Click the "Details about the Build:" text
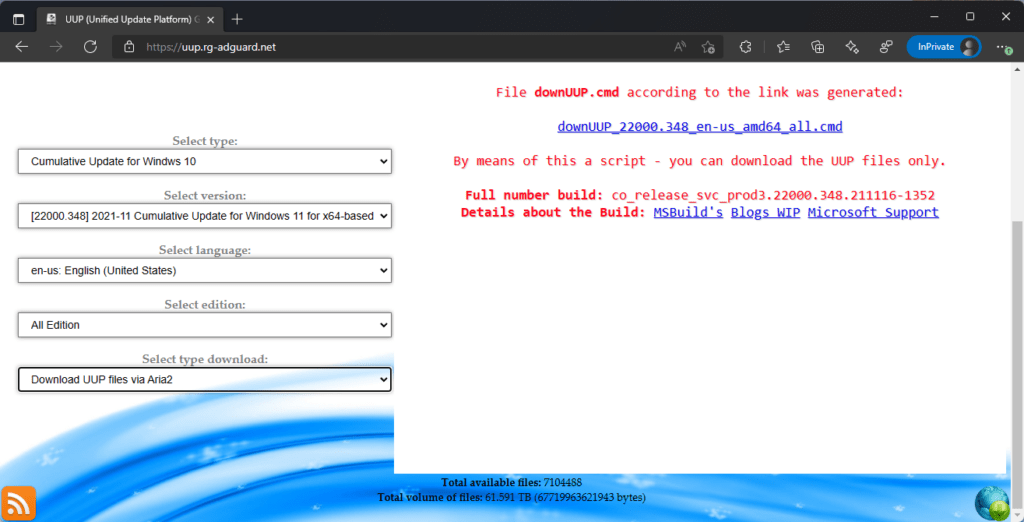The width and height of the screenshot is (1024, 522). [553, 212]
